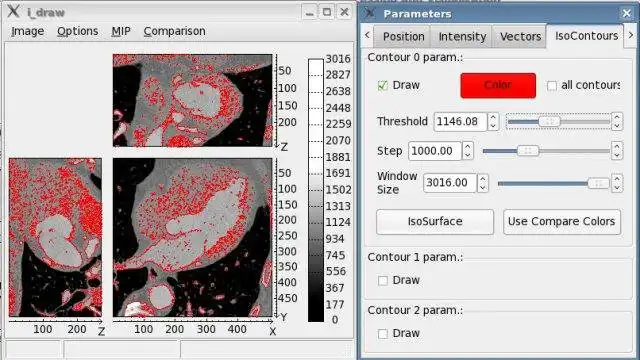Open the Comparison menu
The width and height of the screenshot is (640, 360).
174,31
